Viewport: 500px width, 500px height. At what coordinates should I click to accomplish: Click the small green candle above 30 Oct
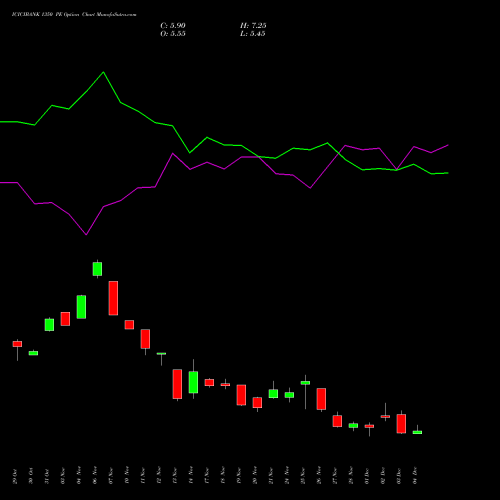[33, 353]
